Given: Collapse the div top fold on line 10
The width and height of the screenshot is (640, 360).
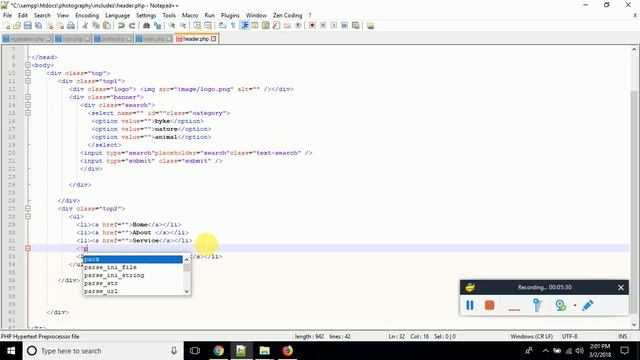Looking at the screenshot, I should pos(28,73).
